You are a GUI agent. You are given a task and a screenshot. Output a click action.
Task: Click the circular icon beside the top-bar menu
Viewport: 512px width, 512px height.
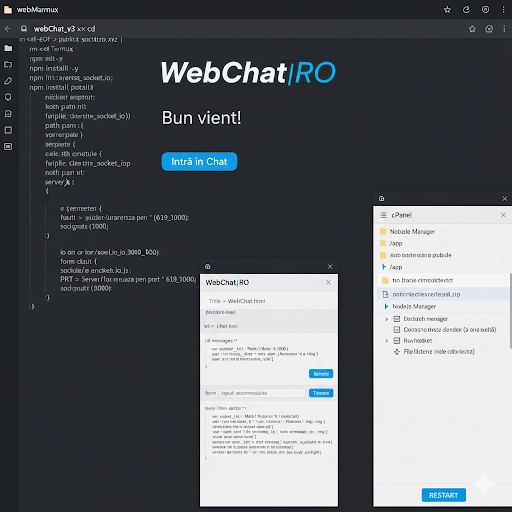(x=485, y=10)
